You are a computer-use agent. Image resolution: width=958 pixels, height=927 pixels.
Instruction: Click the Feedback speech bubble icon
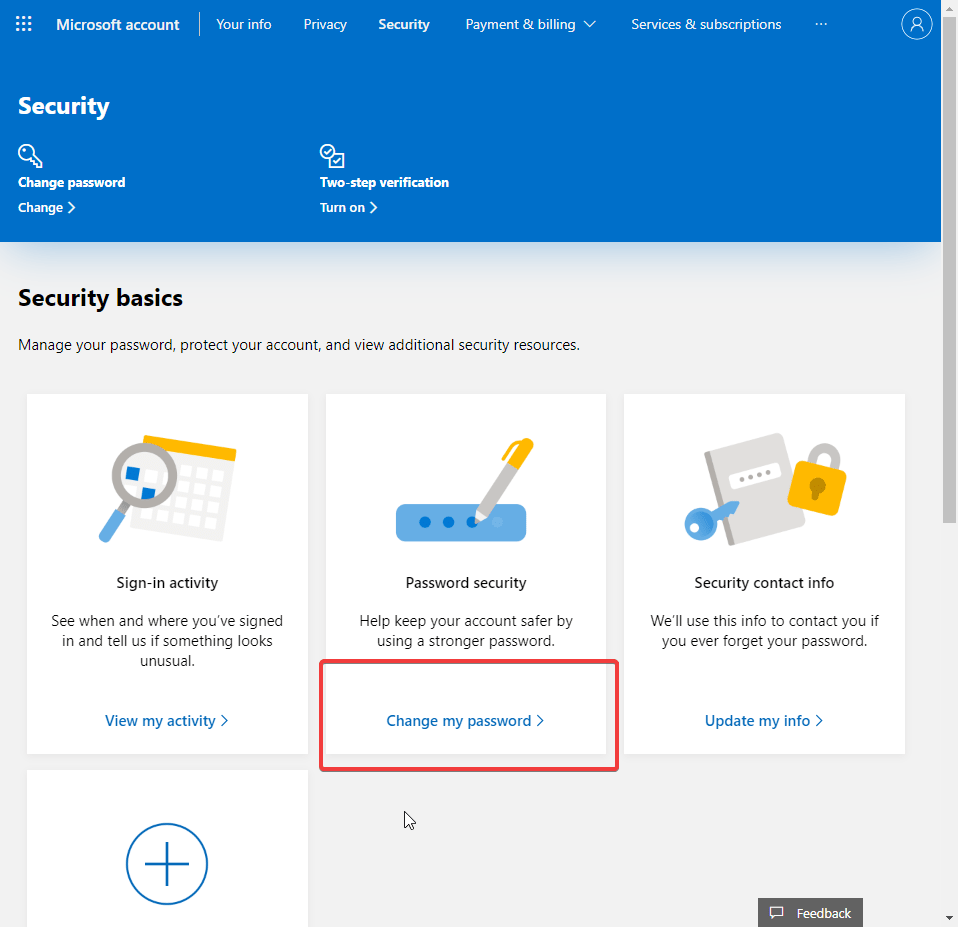pyautogui.click(x=778, y=912)
